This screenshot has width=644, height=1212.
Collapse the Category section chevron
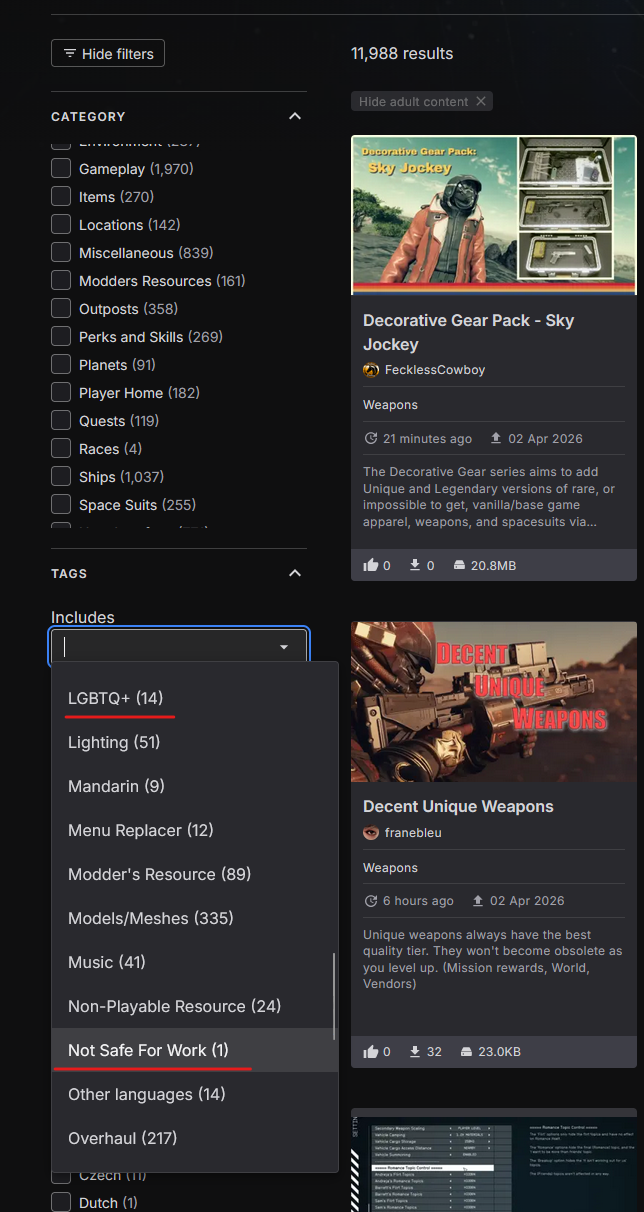(294, 116)
